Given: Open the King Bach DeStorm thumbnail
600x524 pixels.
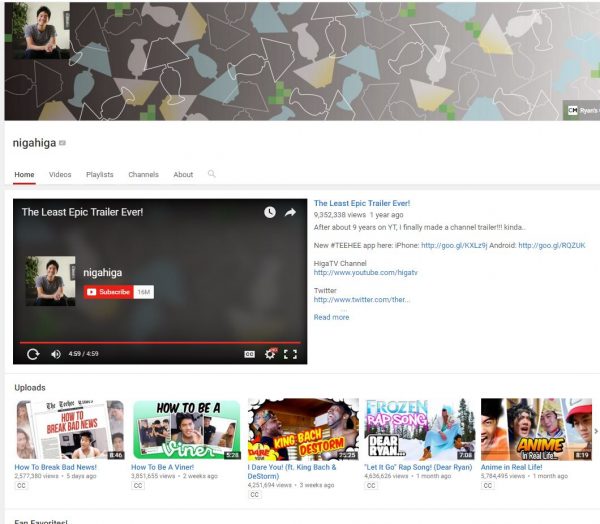Looking at the screenshot, I should pyautogui.click(x=303, y=429).
